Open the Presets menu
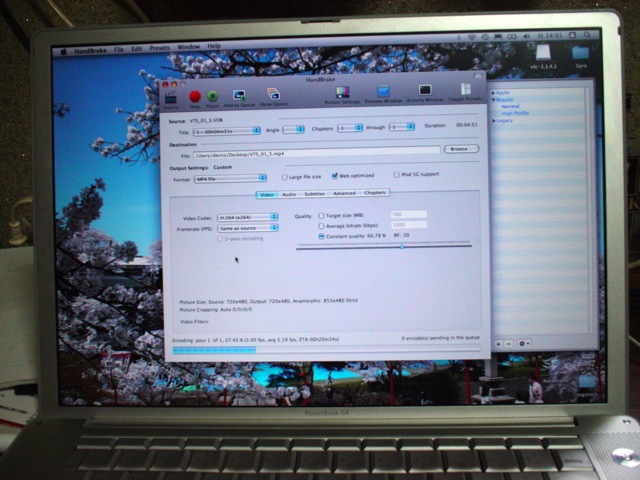 (160, 48)
